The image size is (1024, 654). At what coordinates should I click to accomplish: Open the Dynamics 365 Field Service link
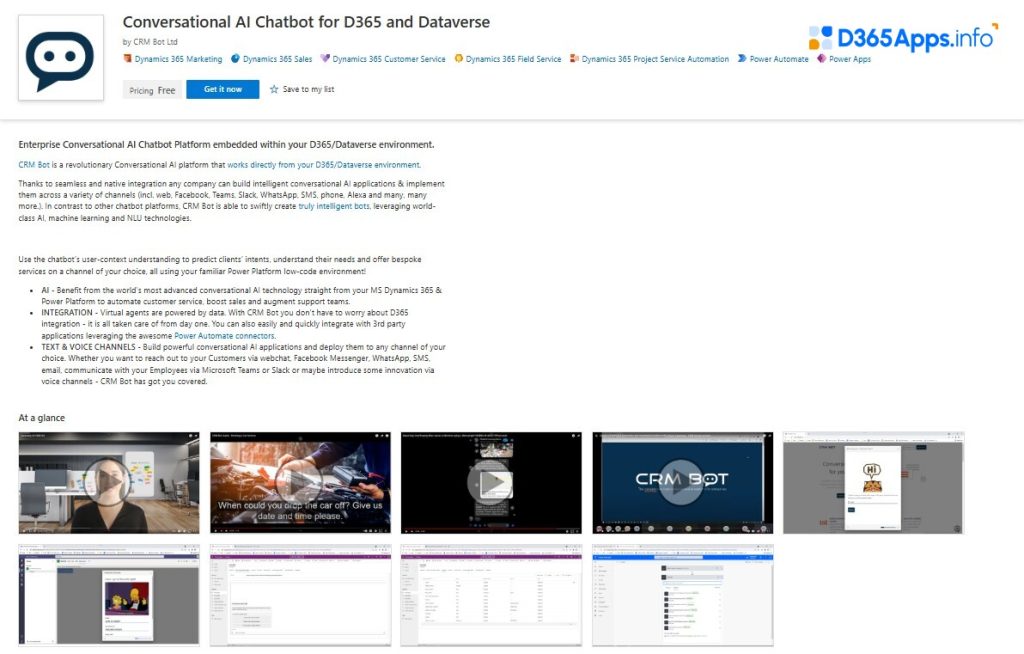513,59
